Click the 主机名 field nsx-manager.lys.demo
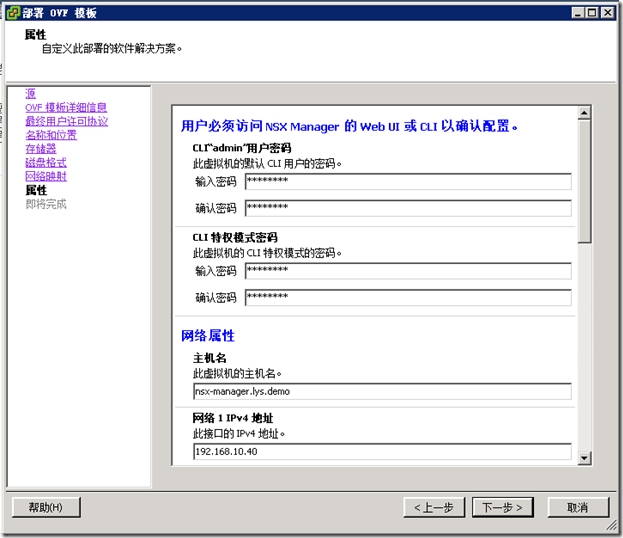The height and width of the screenshot is (538, 623). 382,391
